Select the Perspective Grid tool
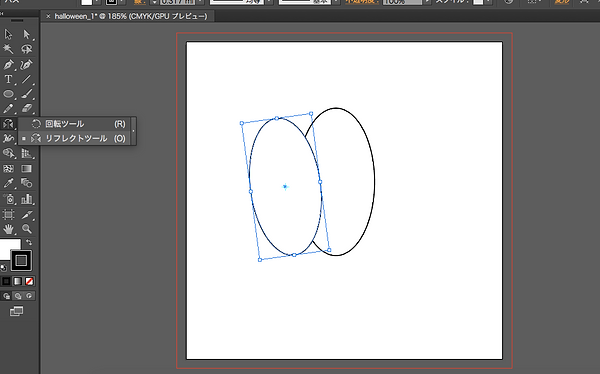 pyautogui.click(x=26, y=154)
